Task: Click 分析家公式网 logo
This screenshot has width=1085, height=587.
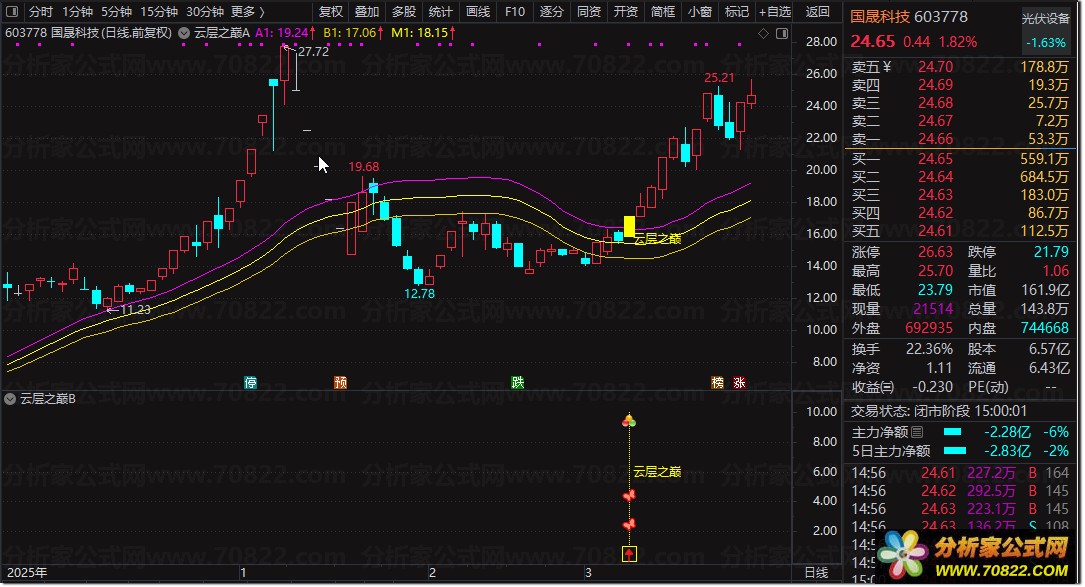Action: pyautogui.click(x=974, y=556)
